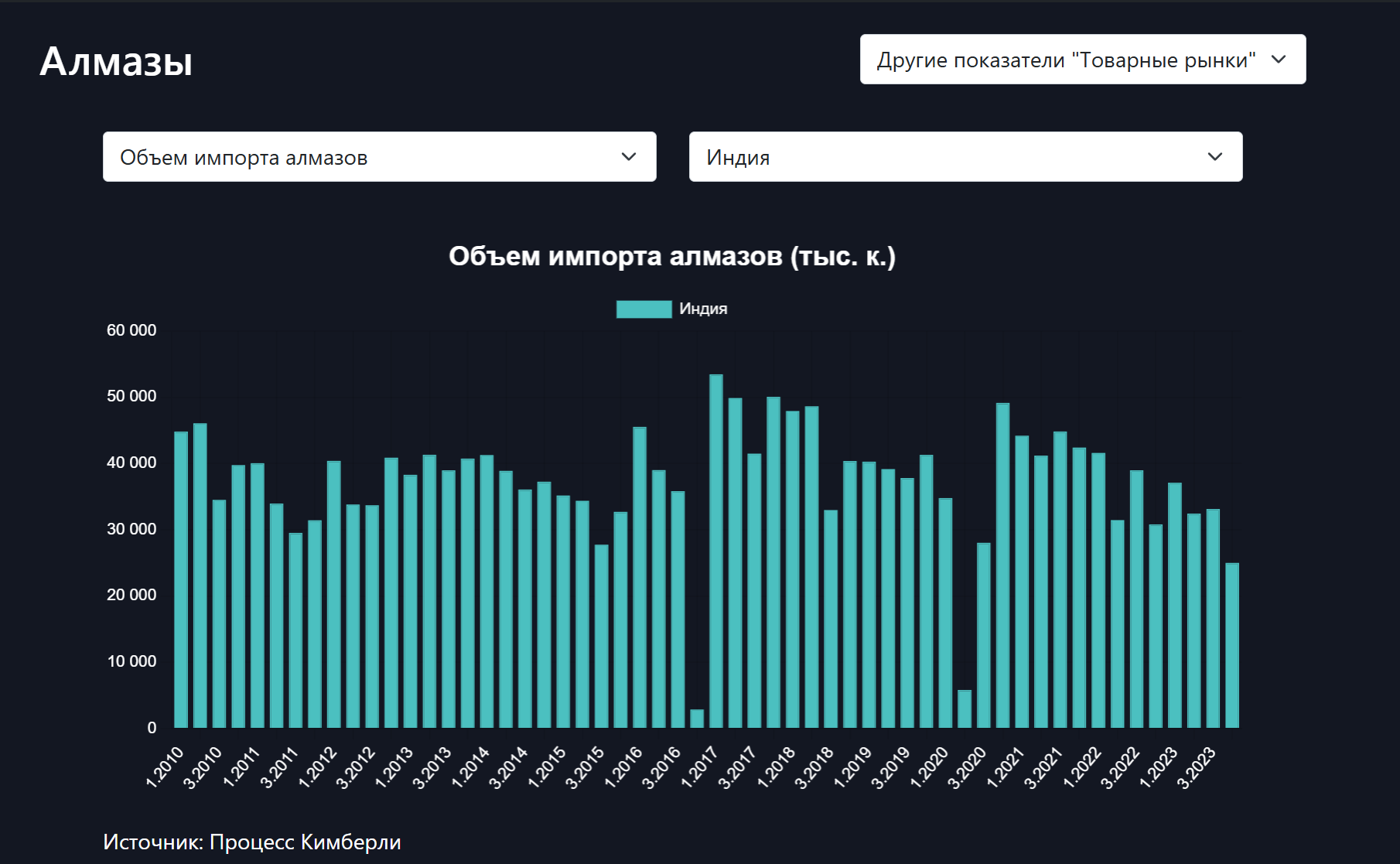Click the x-axis label '3.2013'
1400x864 pixels.
pyautogui.click(x=432, y=767)
